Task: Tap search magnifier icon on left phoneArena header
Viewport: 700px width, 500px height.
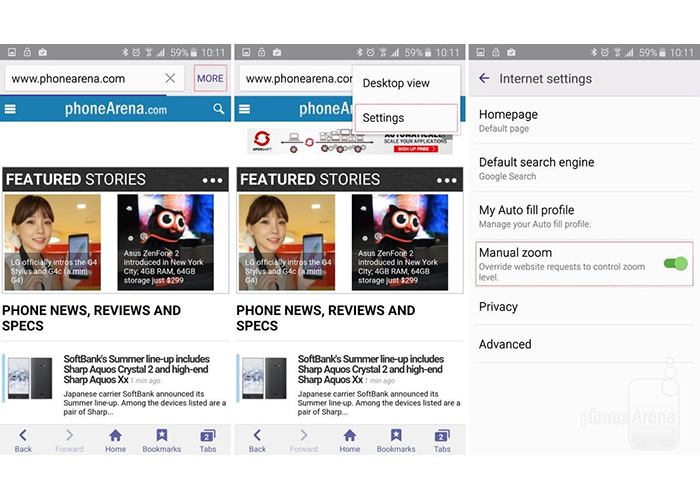Action: (218, 108)
